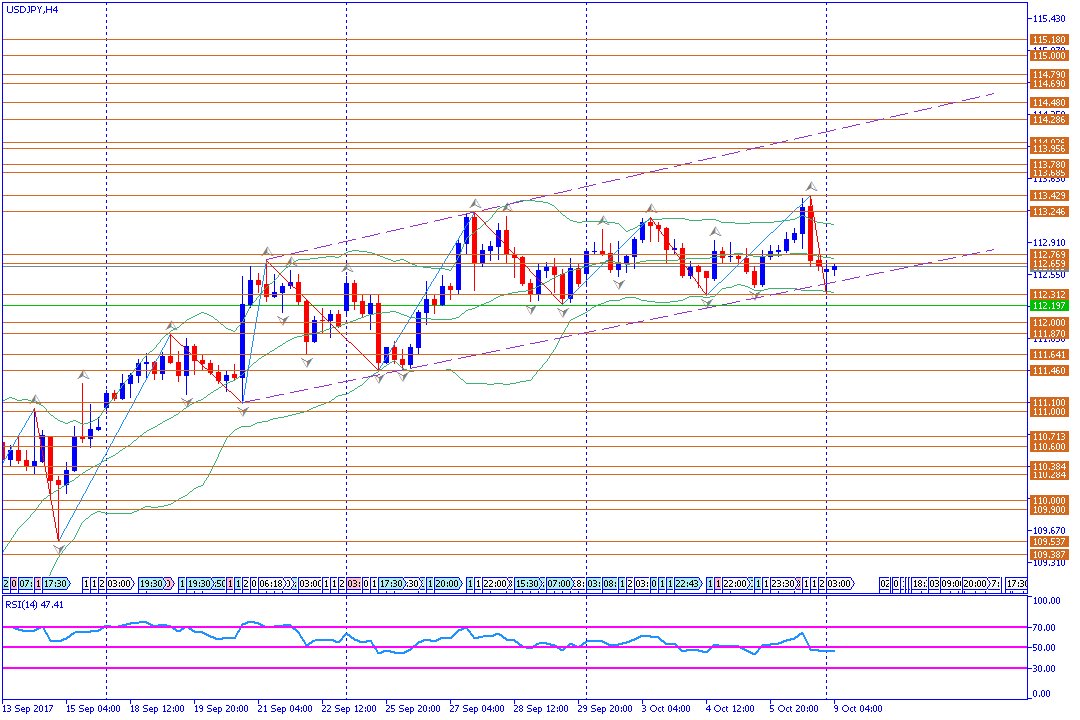
Task: Select the 110.384 price level label
Action: tap(1049, 466)
